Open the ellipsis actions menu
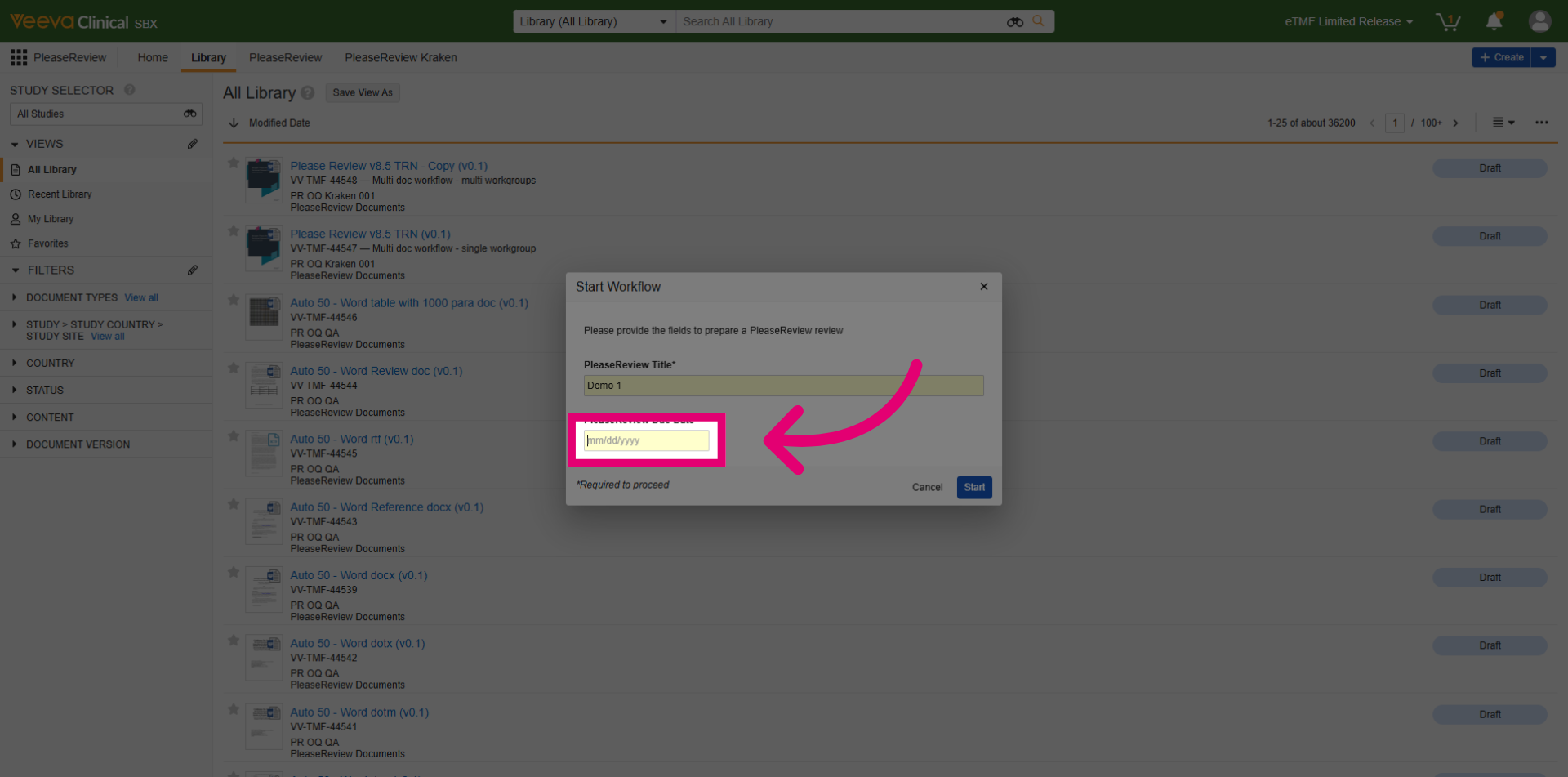Viewport: 1568px width, 777px height. [x=1541, y=123]
